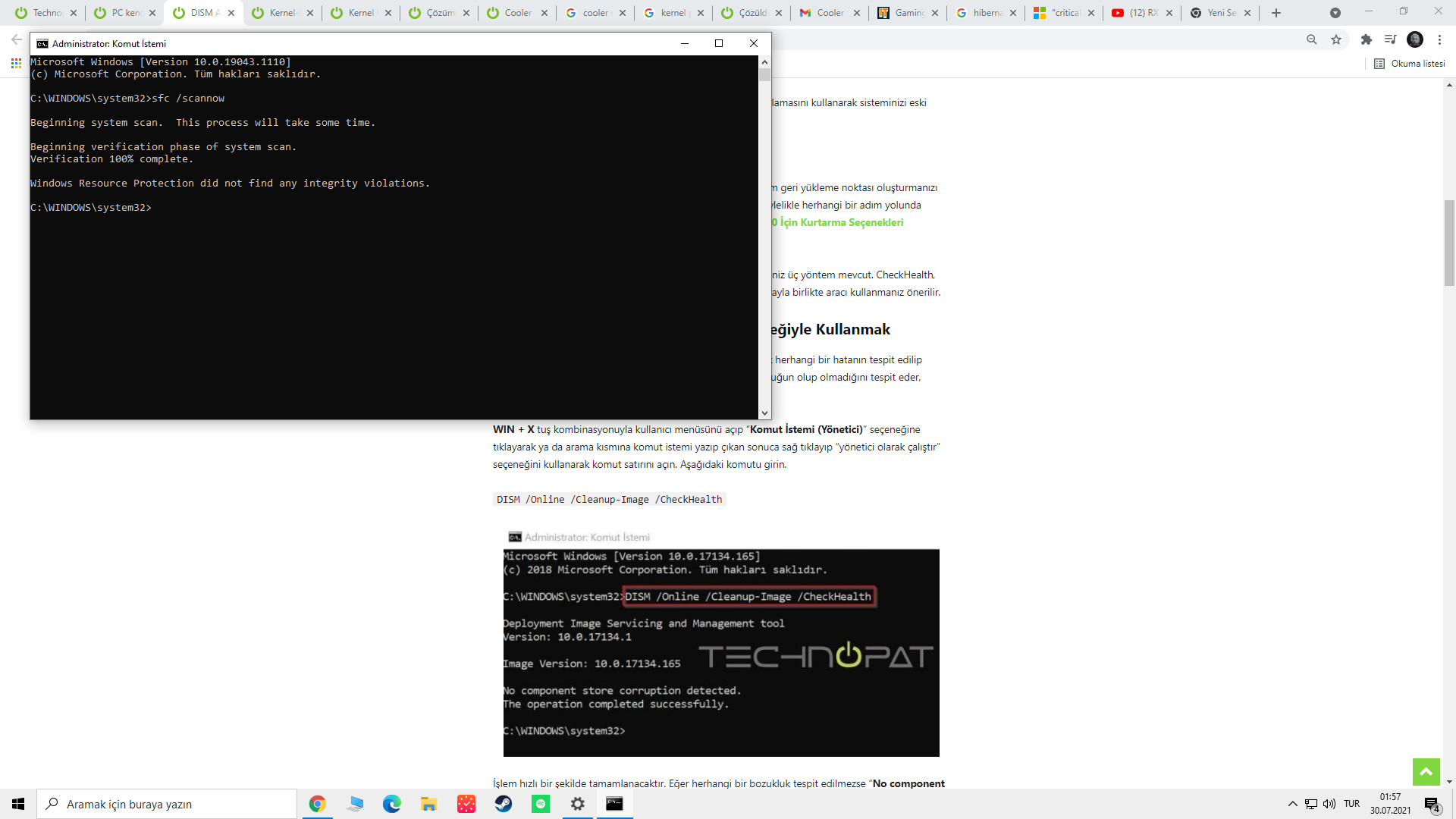The width and height of the screenshot is (1456, 819).
Task: Open the Okuma listesi button
Action: click(1410, 64)
